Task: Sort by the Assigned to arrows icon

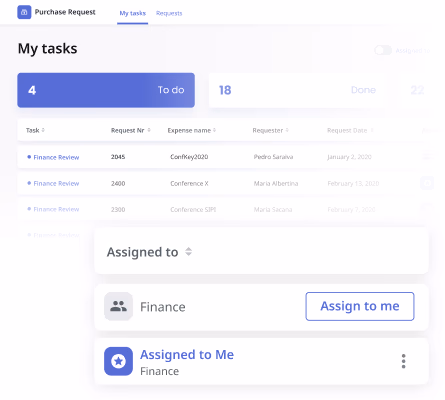Action: [188, 252]
